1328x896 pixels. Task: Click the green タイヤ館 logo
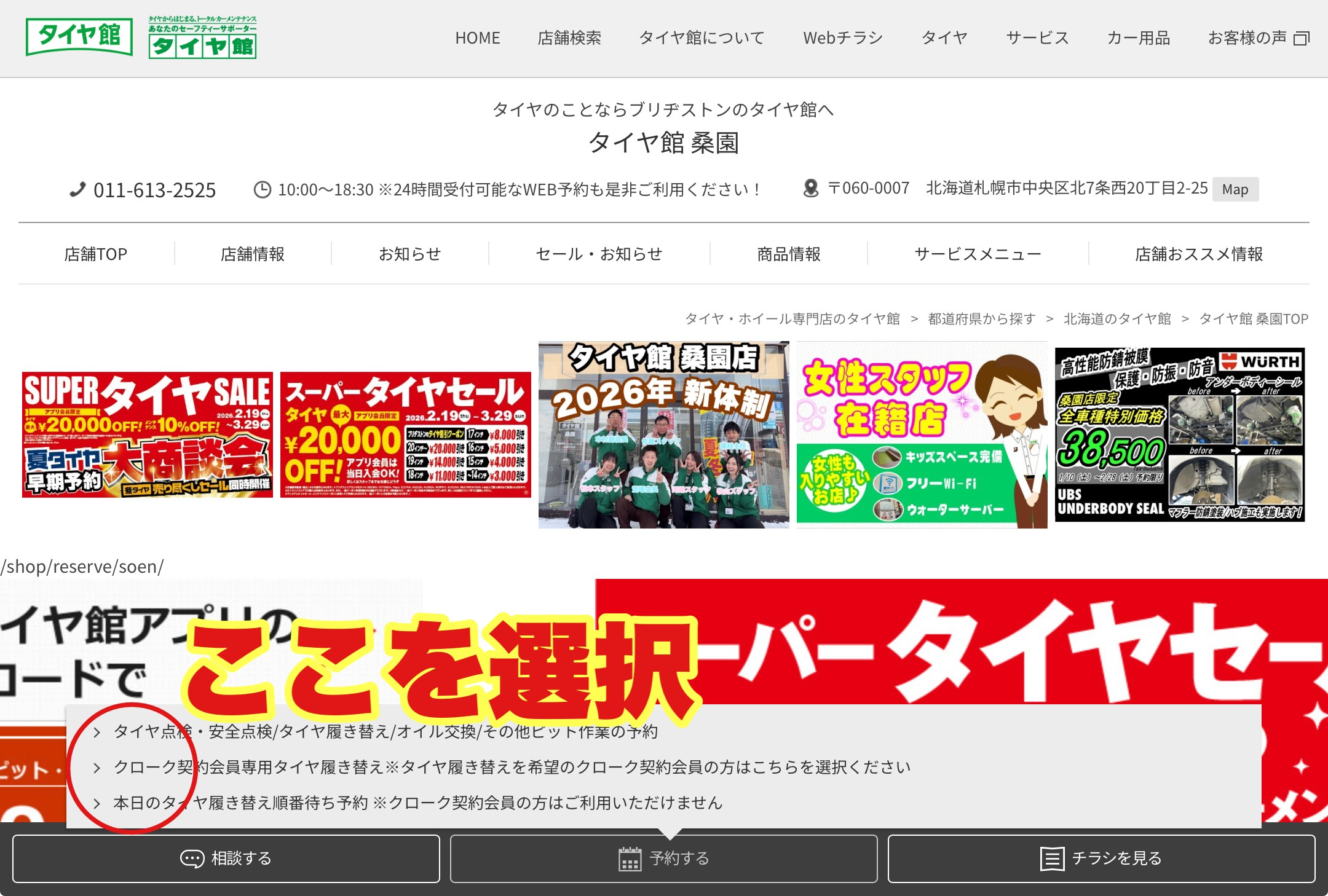point(79,36)
